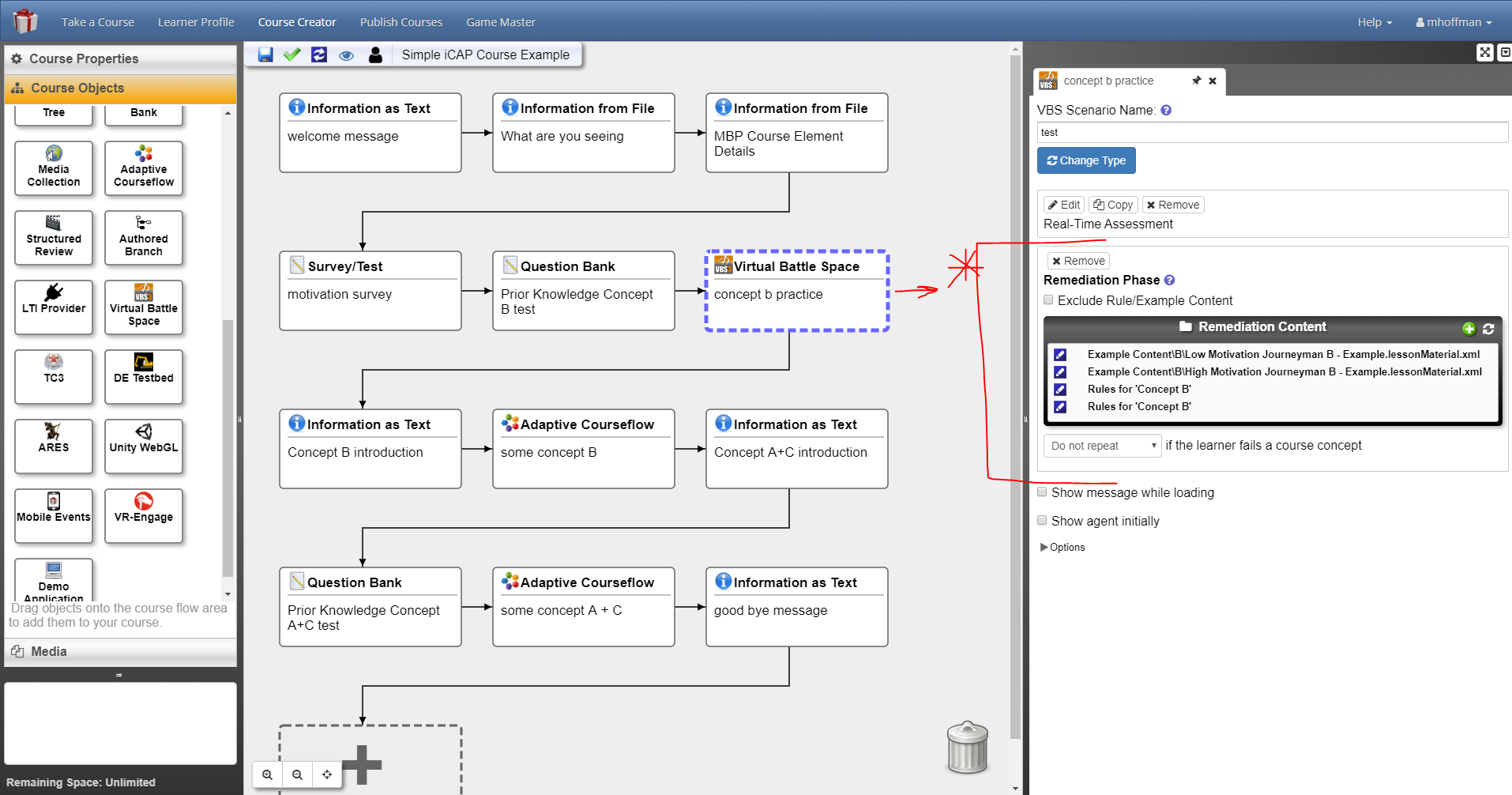Select the VR-Engage course object
Screen dimensions: 1512x795
pos(144,516)
